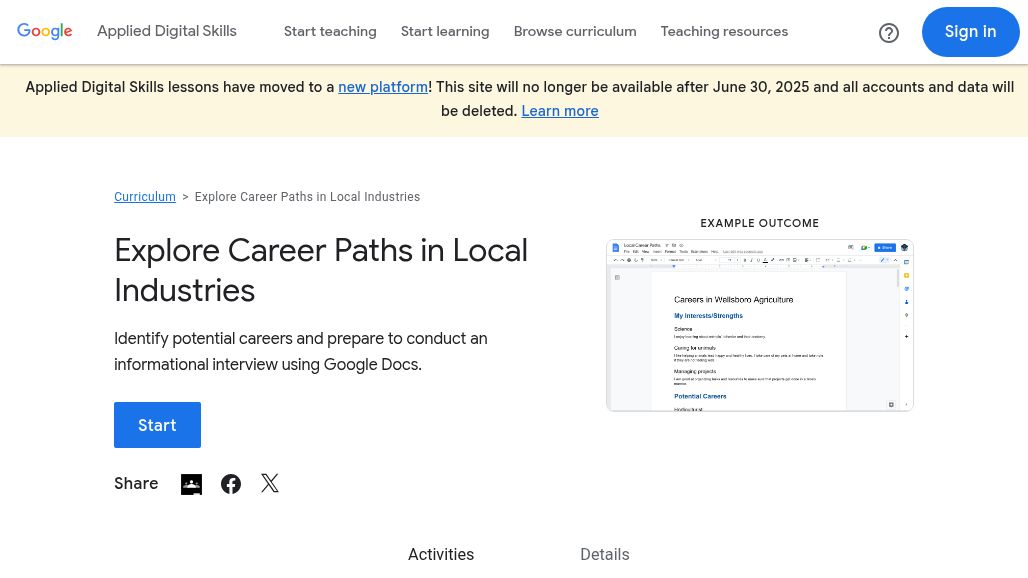Click breadcrumb text Explore Career Paths in Local Industries
The image size is (1028, 578).
tap(307, 197)
